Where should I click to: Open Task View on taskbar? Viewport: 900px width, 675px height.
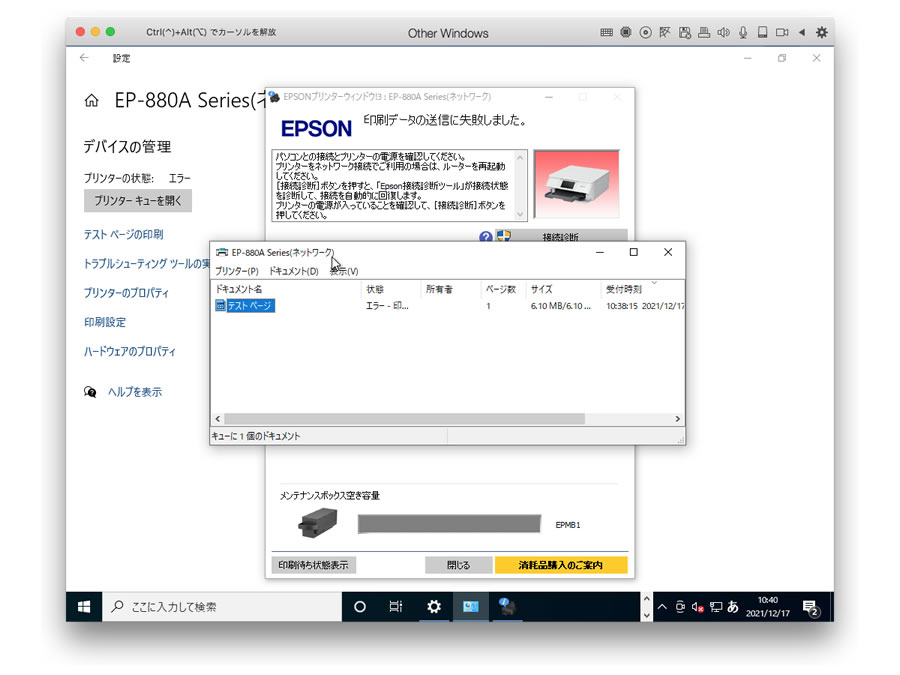396,607
